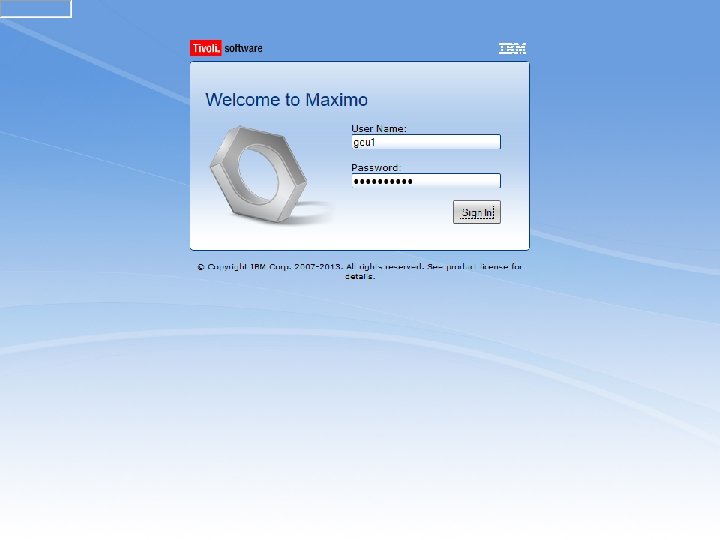Focus the Password input field

point(426,181)
